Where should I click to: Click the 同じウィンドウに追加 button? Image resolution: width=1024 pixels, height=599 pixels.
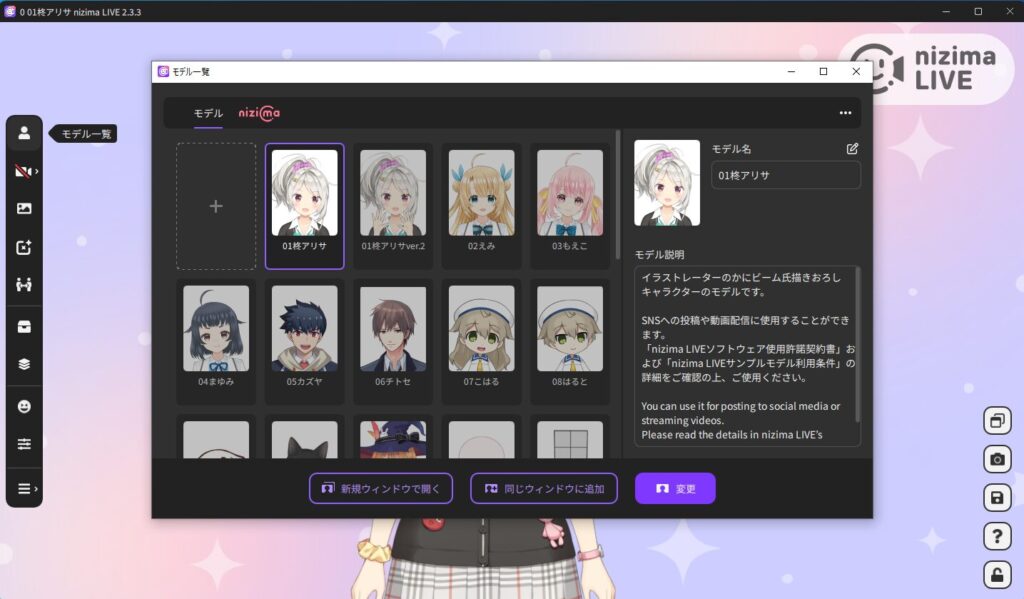(544, 489)
